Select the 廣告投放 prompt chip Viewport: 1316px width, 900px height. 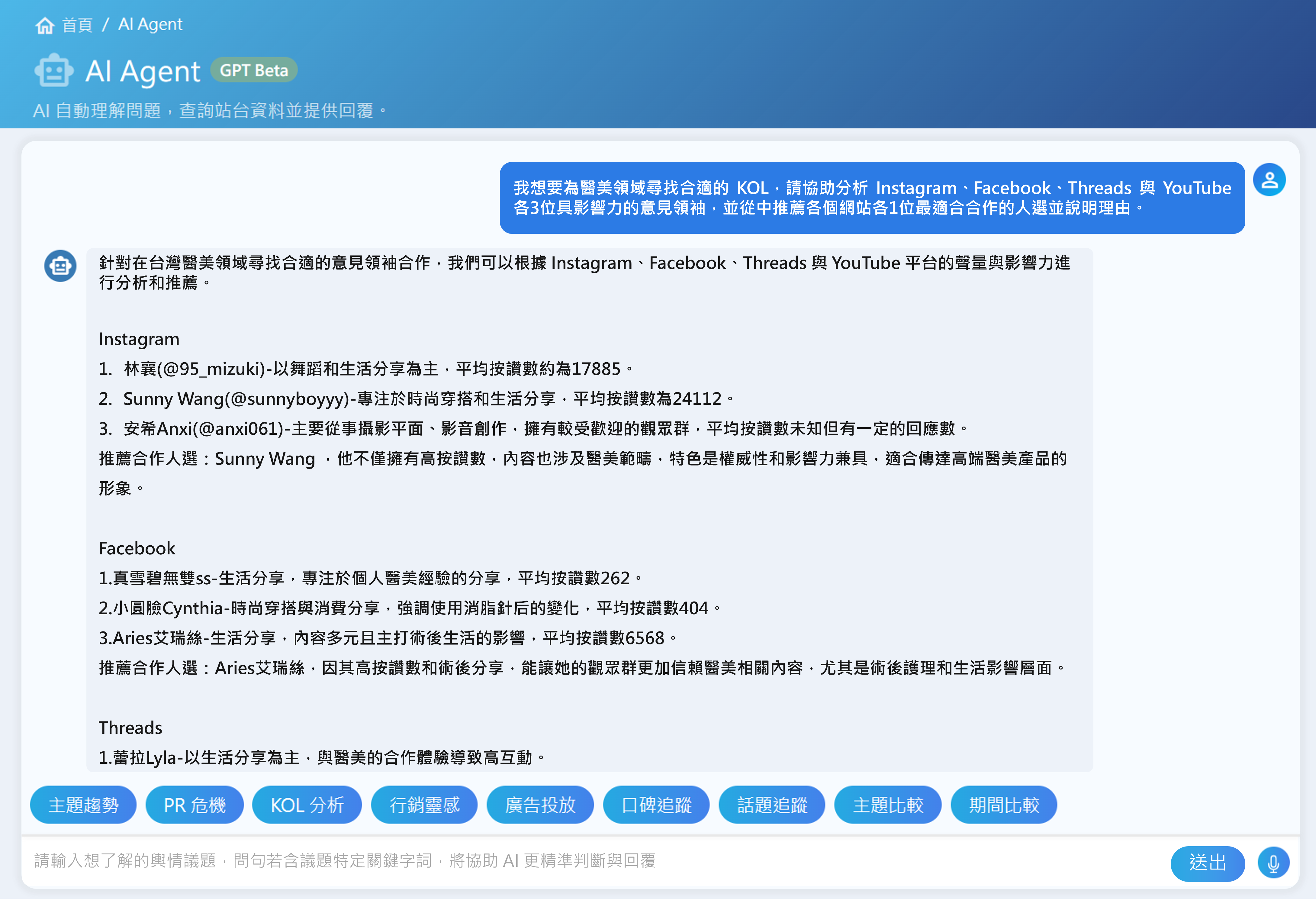[x=540, y=804]
